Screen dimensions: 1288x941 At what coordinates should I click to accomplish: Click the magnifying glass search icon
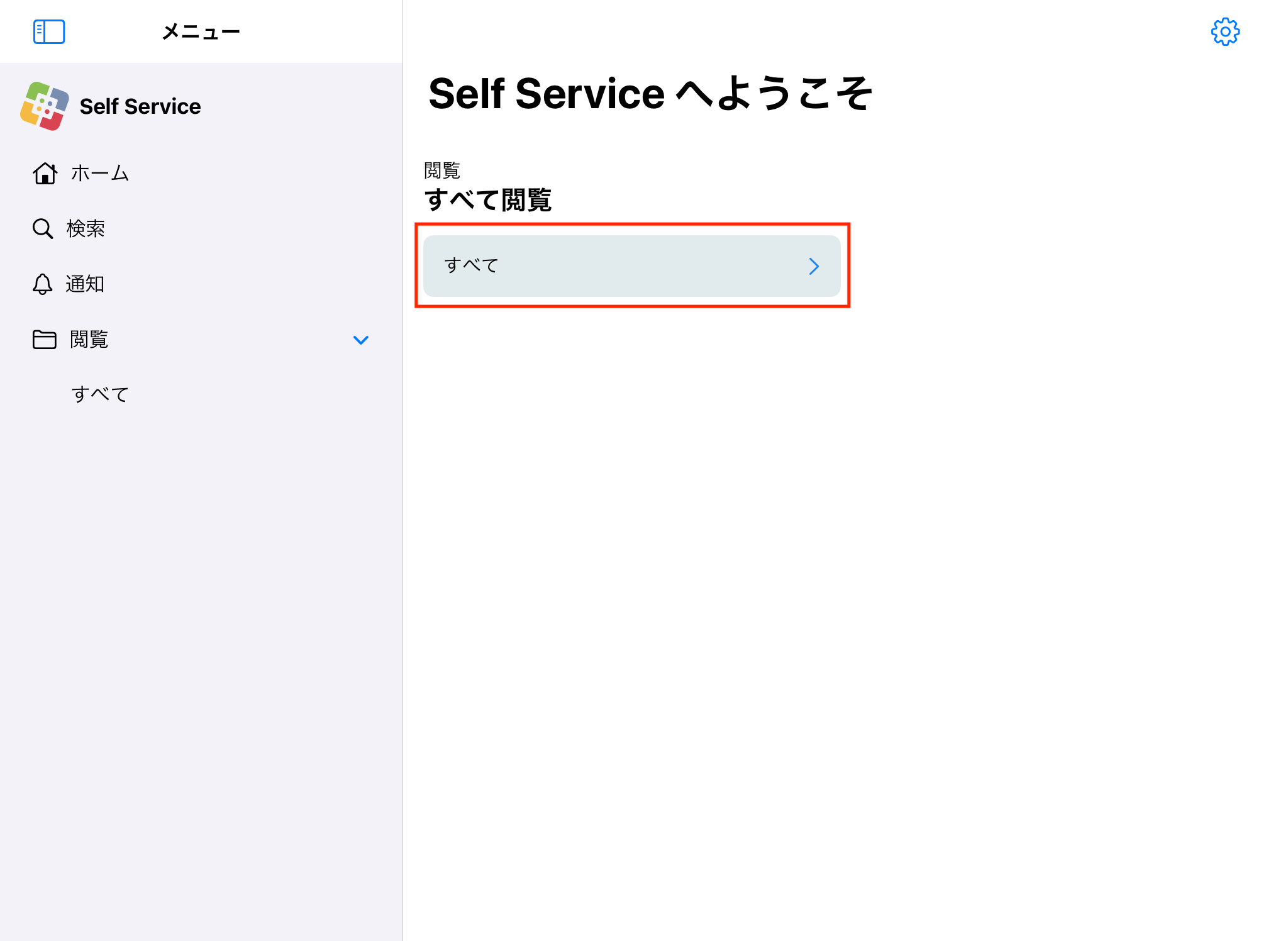tap(43, 228)
